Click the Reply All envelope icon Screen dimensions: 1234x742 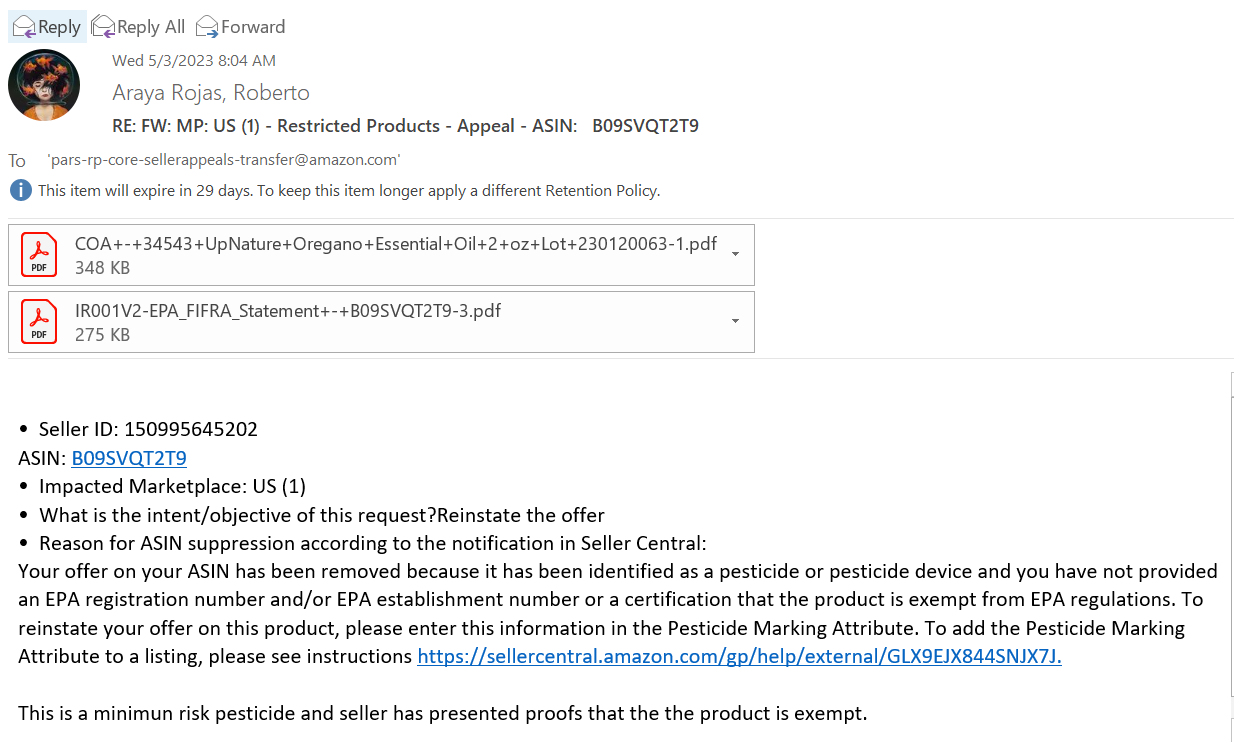(x=103, y=27)
